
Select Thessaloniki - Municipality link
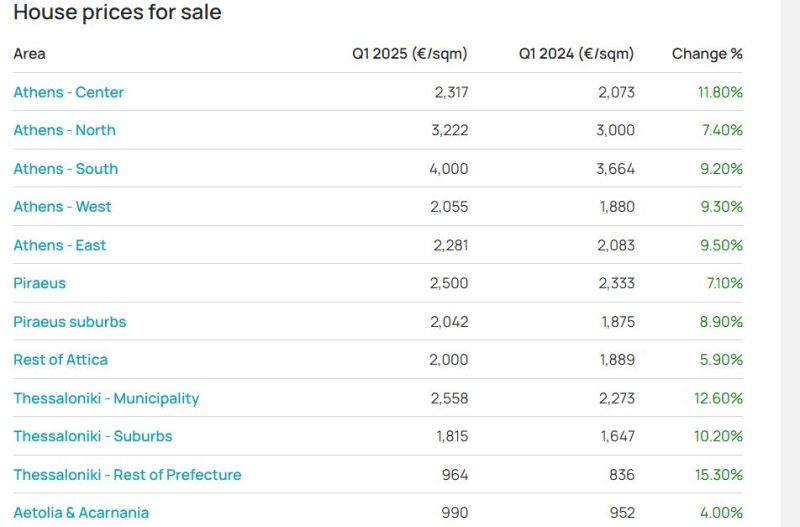[x=106, y=398]
